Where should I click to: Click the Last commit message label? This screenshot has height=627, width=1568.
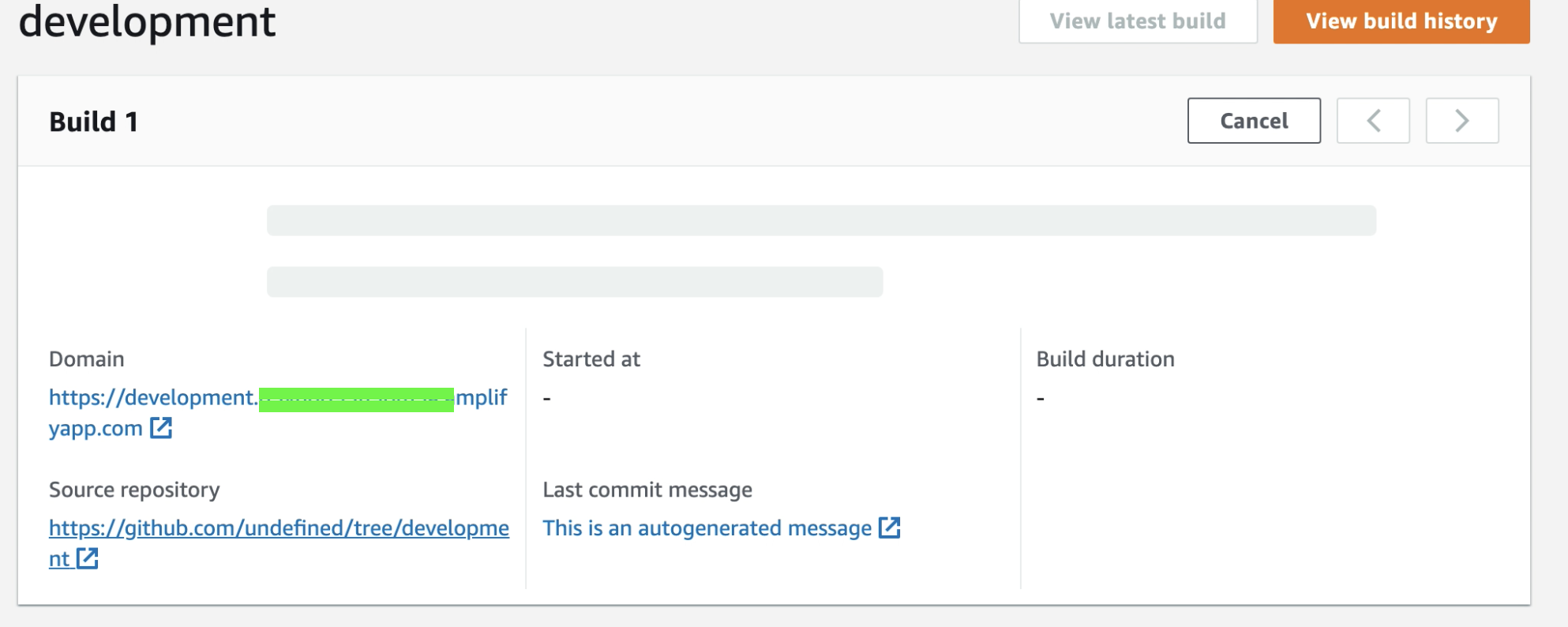coord(646,490)
